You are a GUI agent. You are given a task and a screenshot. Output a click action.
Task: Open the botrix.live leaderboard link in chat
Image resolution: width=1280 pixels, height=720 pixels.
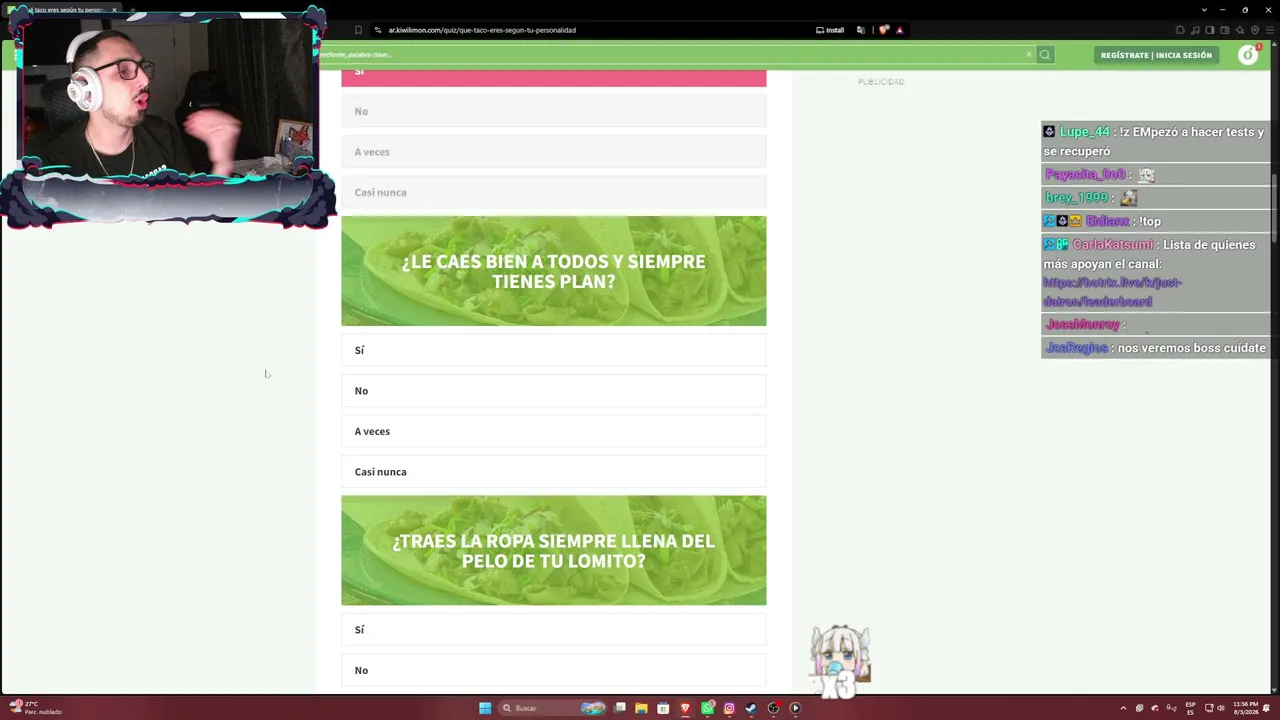(1112, 292)
